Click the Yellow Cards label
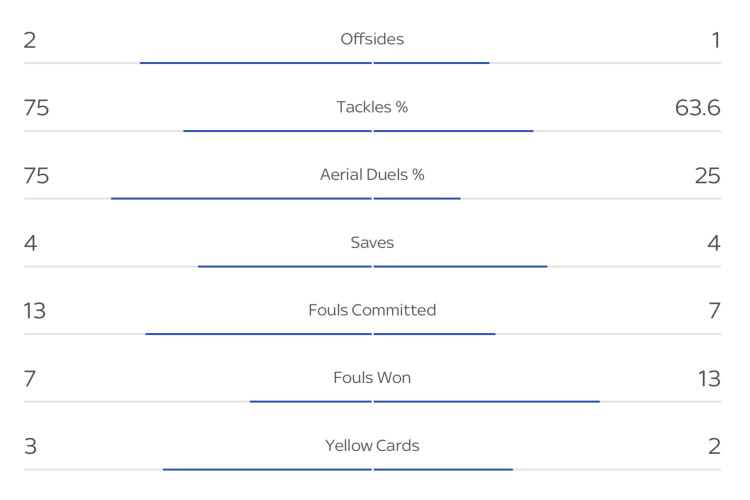The height and width of the screenshot is (500, 750). pos(372,446)
